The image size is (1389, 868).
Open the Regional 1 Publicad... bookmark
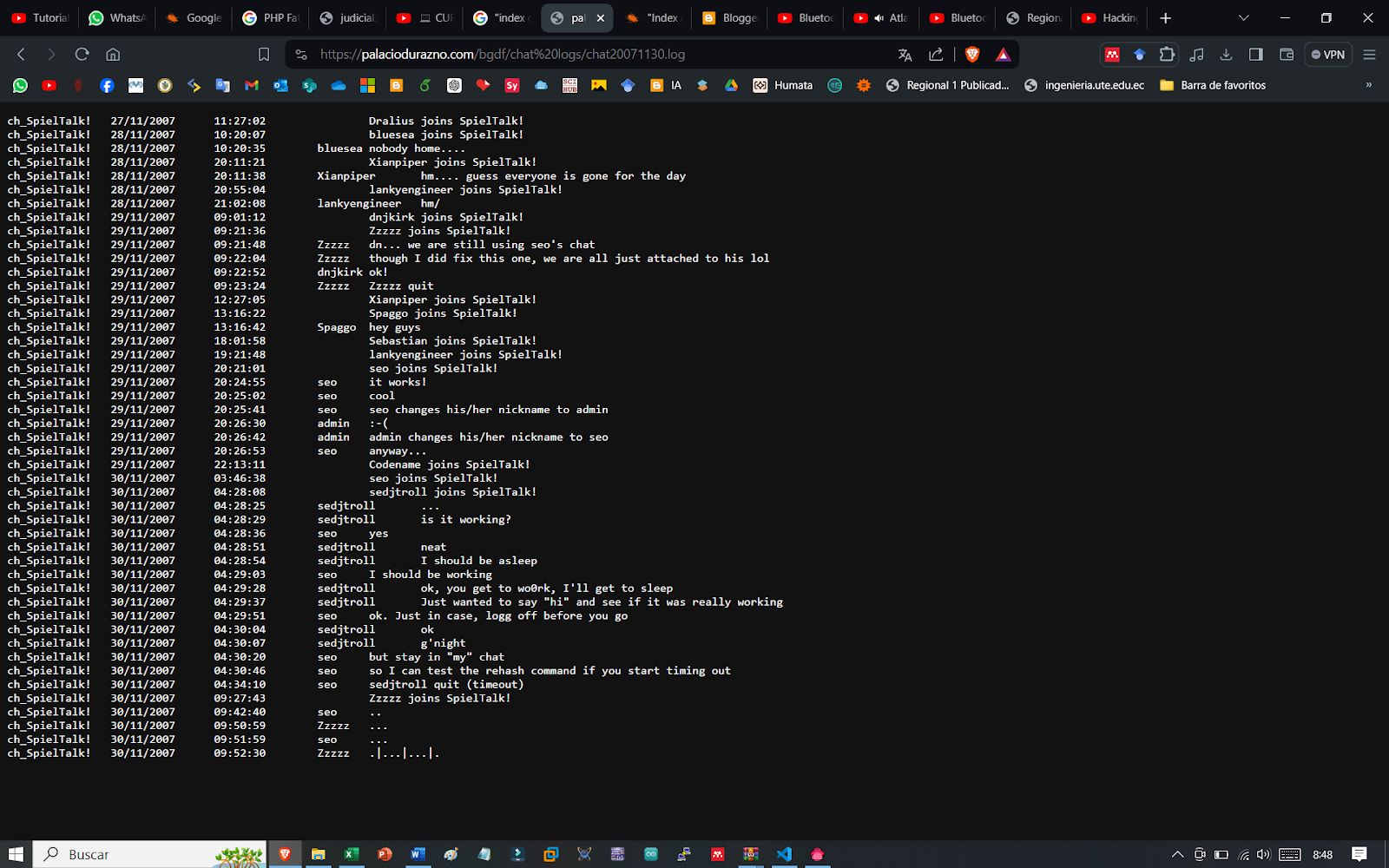(948, 85)
